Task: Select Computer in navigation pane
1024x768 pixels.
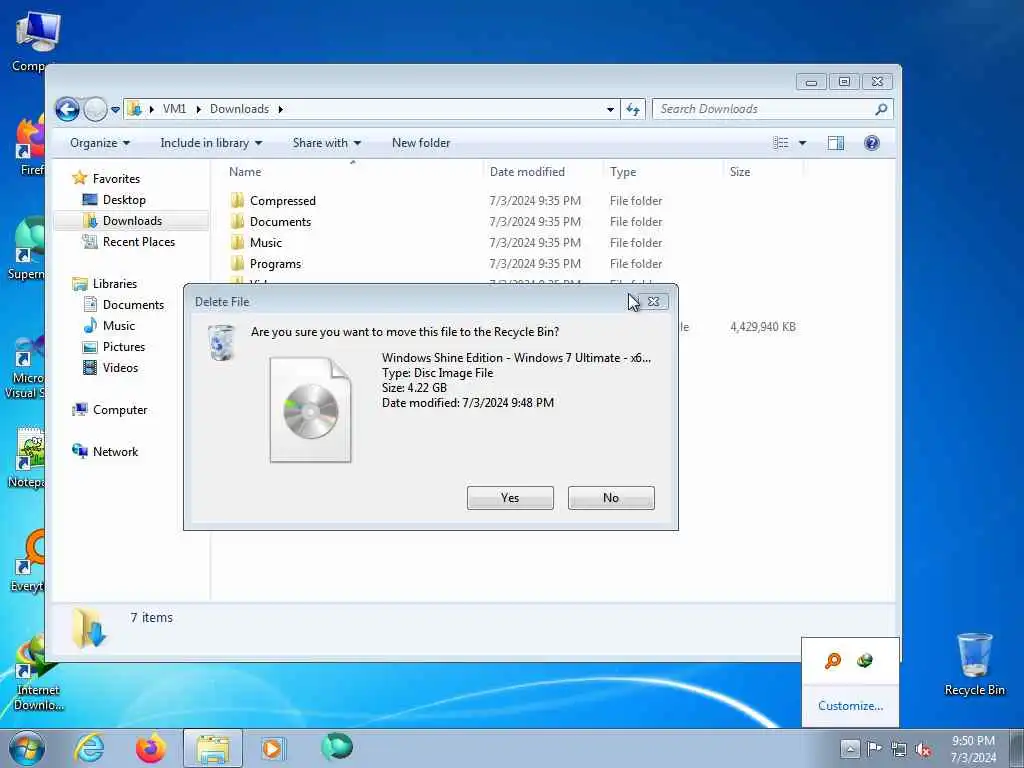Action: (x=120, y=409)
